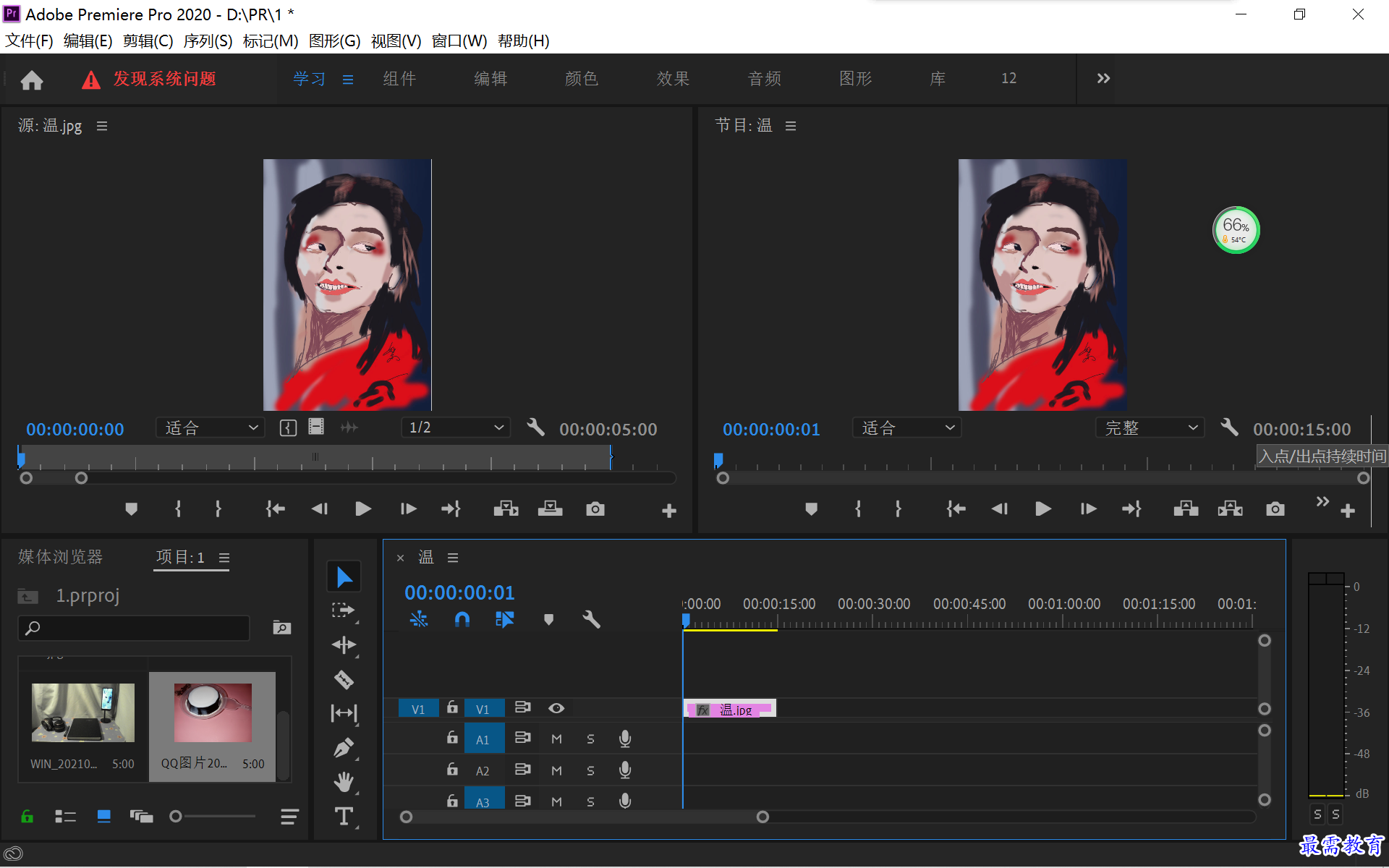Image resolution: width=1389 pixels, height=868 pixels.
Task: Switch to 媒体浏览器 tab
Action: [x=61, y=557]
